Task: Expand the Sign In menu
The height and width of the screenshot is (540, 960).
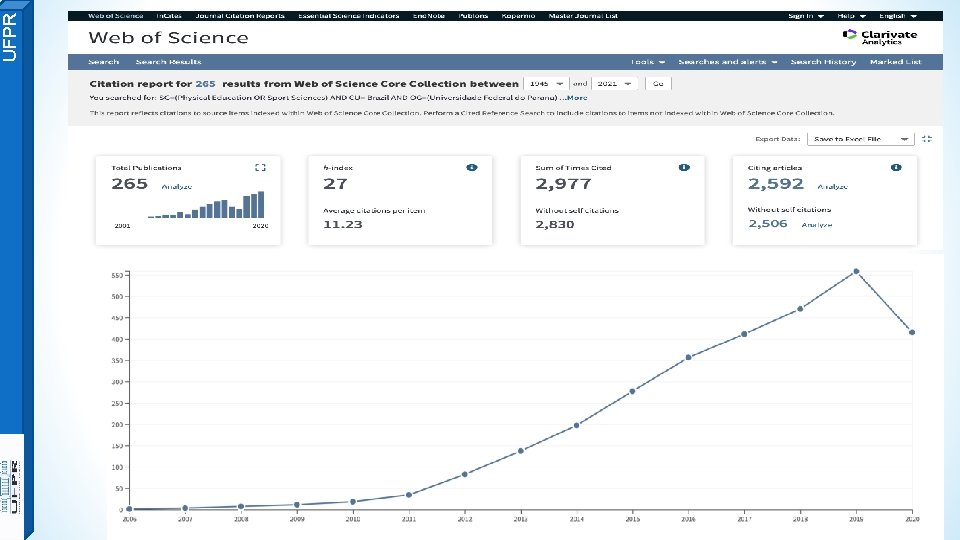Action: (806, 16)
